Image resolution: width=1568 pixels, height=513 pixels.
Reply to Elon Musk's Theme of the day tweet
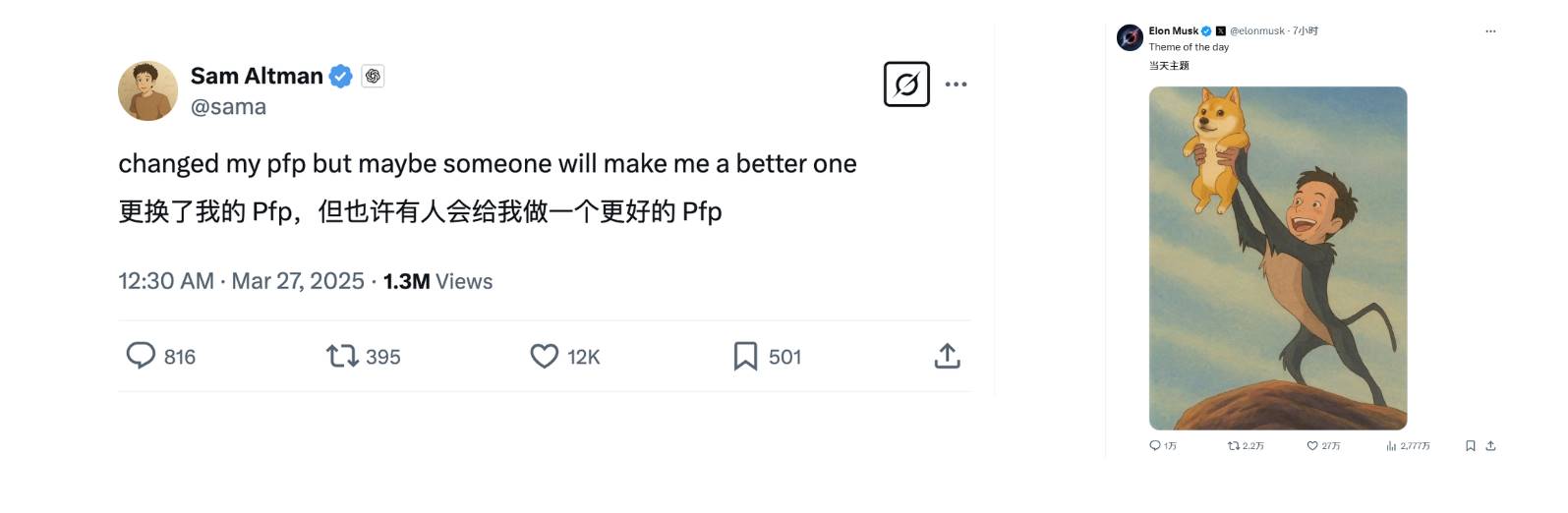click(x=1155, y=446)
